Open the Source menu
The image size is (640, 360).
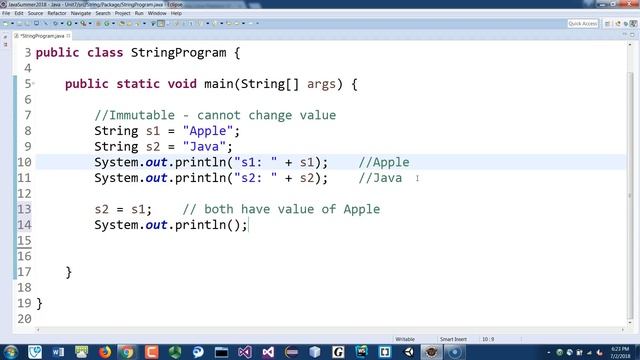point(35,13)
